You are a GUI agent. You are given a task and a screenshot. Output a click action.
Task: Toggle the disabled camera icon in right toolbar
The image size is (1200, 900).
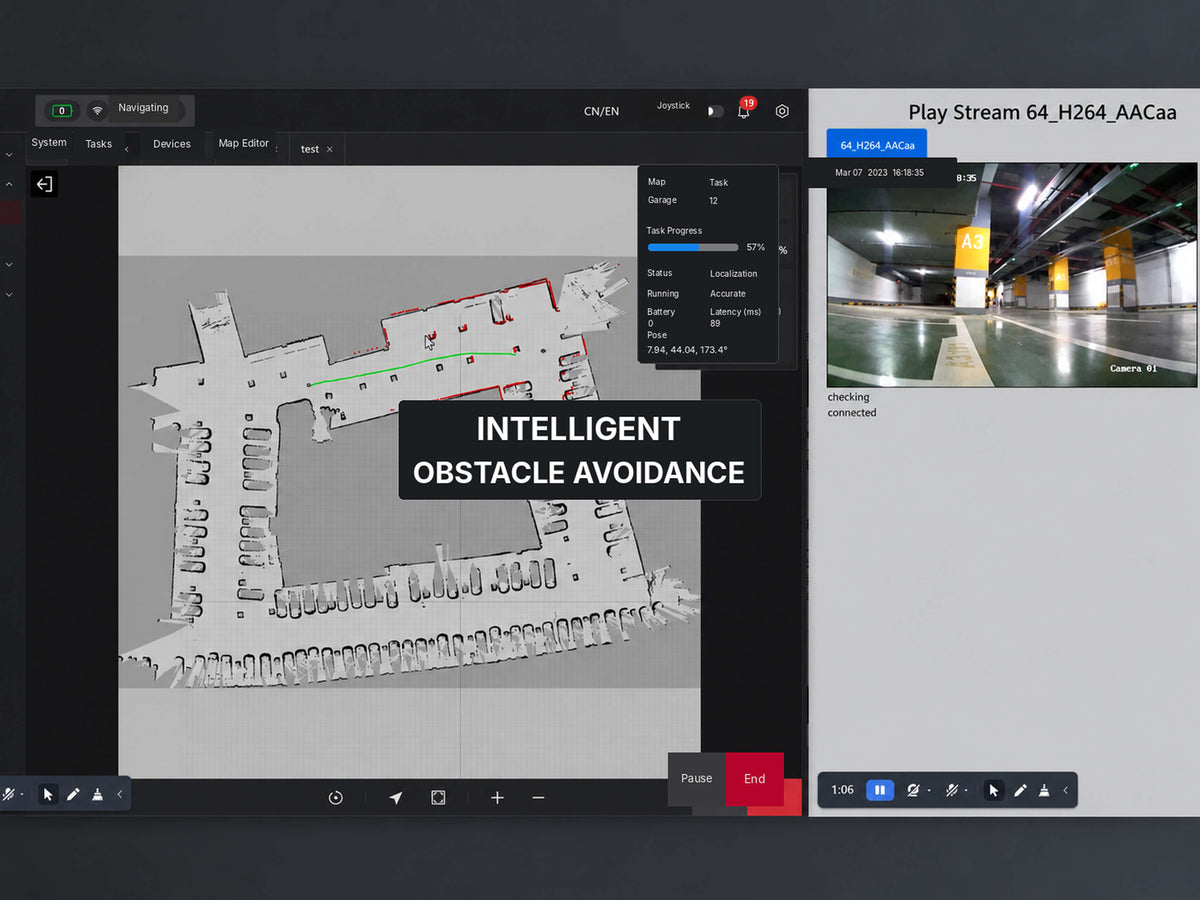(913, 790)
